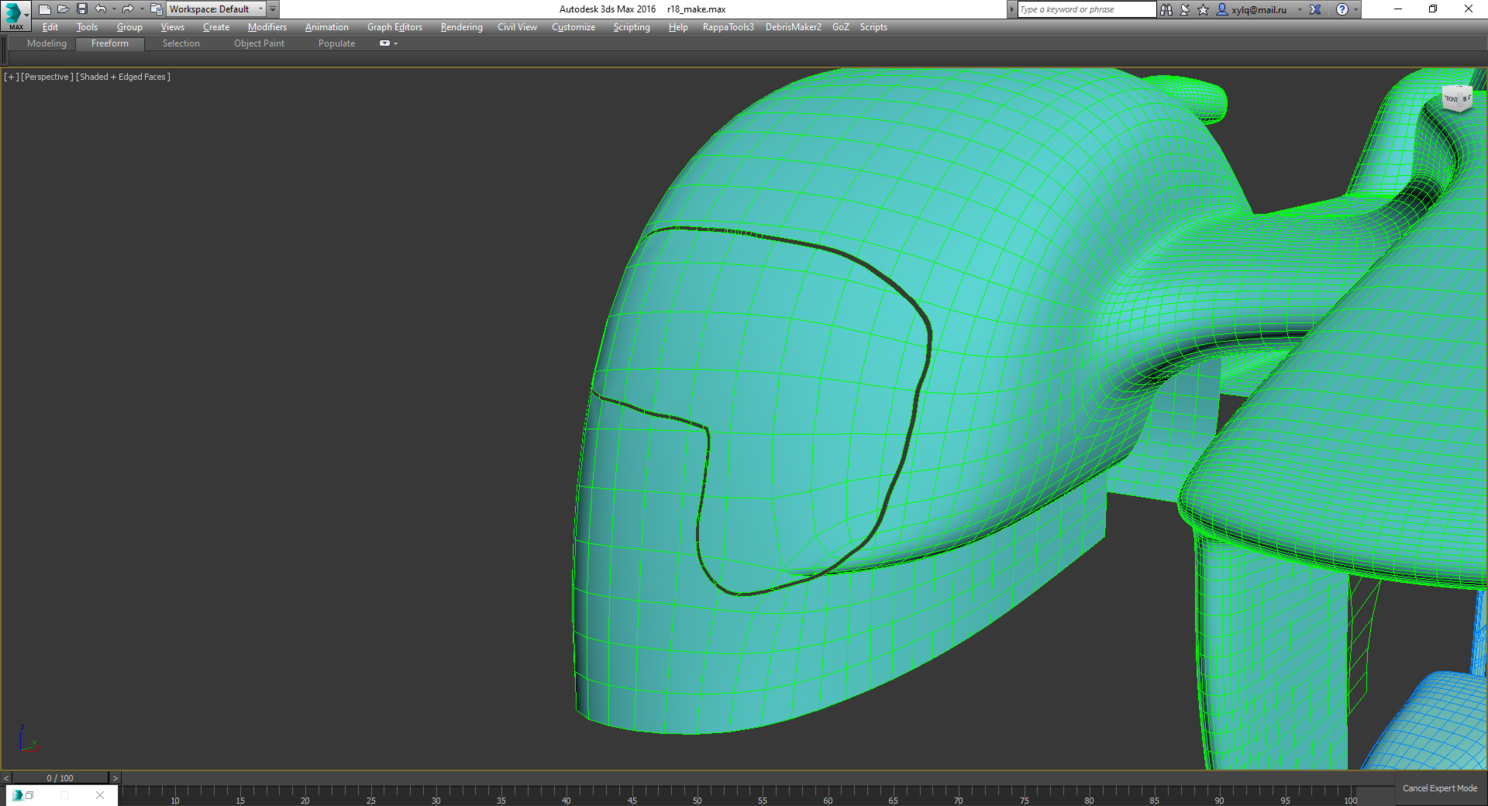The width and height of the screenshot is (1488, 806).
Task: Click the 0 / 100 time slider
Action: (x=60, y=778)
